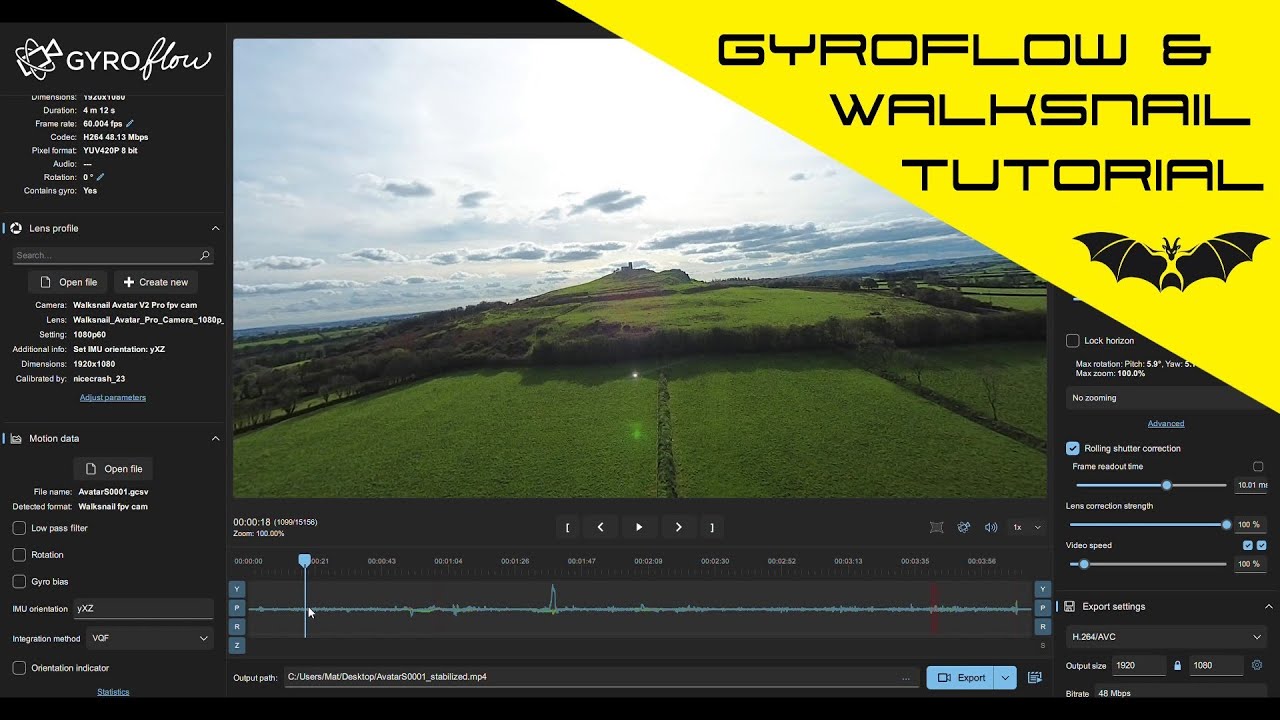1280x720 pixels.
Task: Click the IMU orientation yXZ field
Action: (x=143, y=608)
